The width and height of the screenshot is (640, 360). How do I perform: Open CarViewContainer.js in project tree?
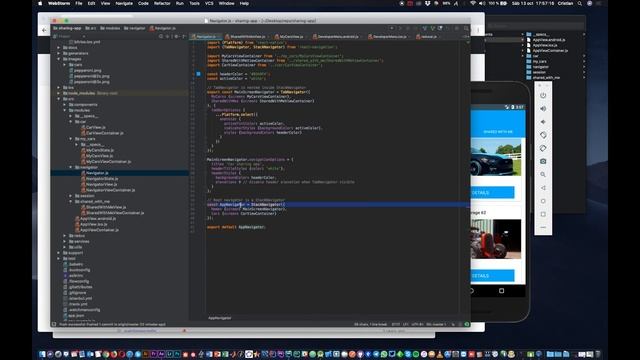click(x=102, y=133)
